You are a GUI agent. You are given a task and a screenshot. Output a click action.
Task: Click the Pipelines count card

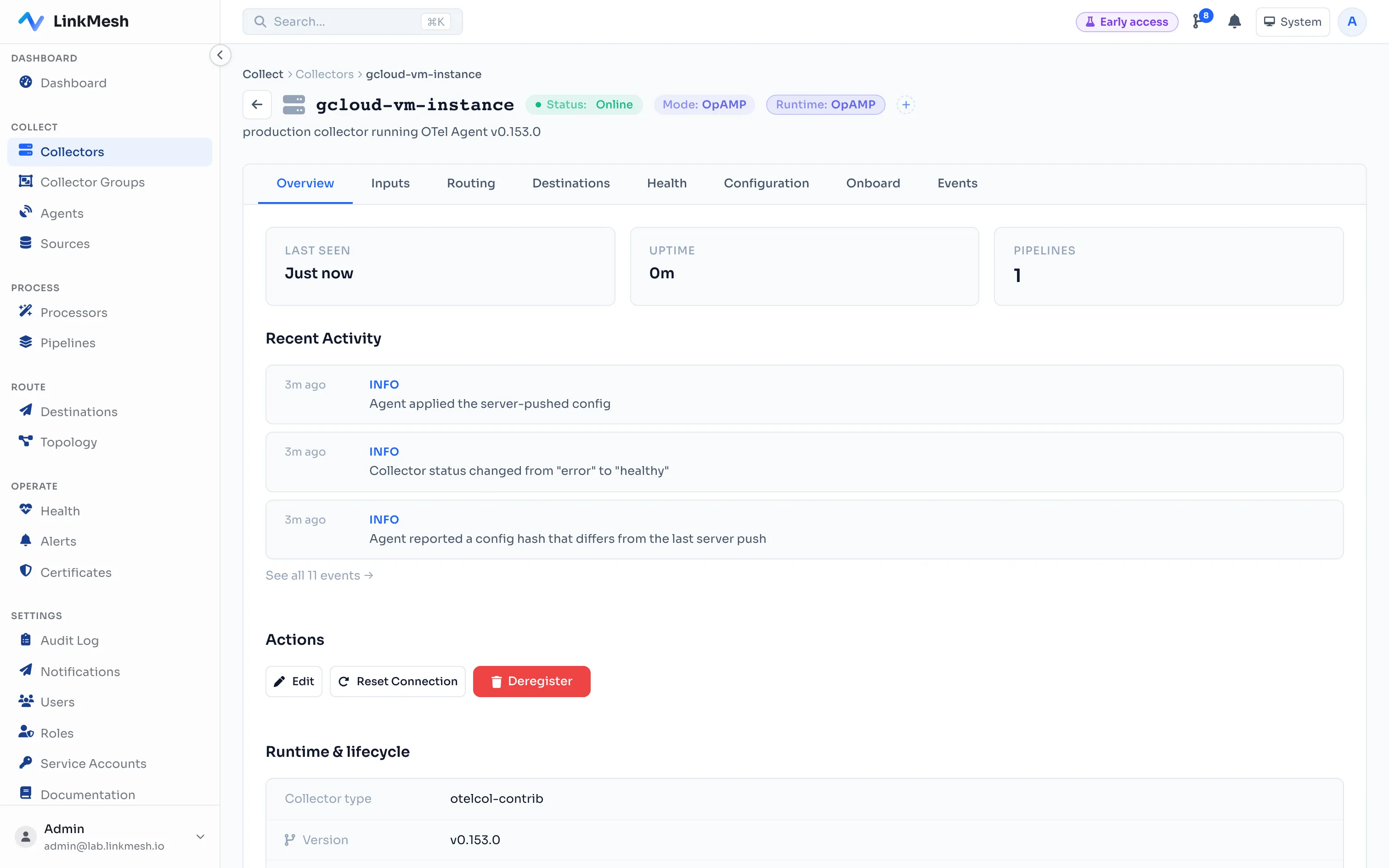pos(1169,266)
